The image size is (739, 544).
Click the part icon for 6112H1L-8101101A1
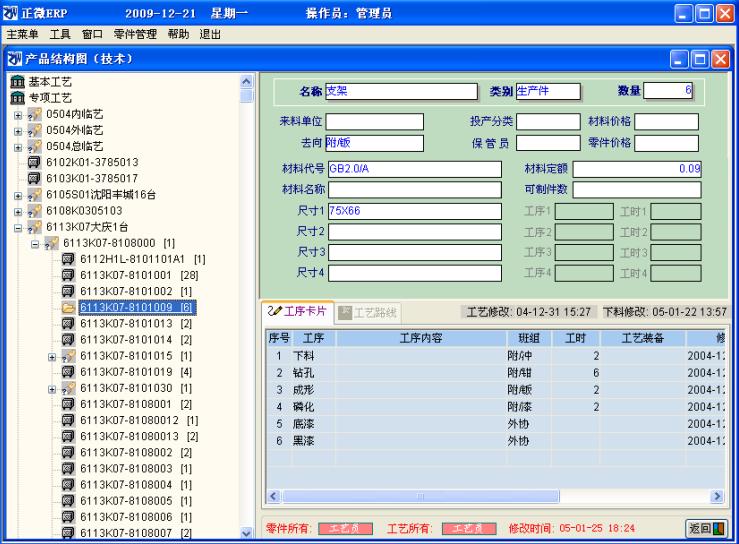pos(68,259)
